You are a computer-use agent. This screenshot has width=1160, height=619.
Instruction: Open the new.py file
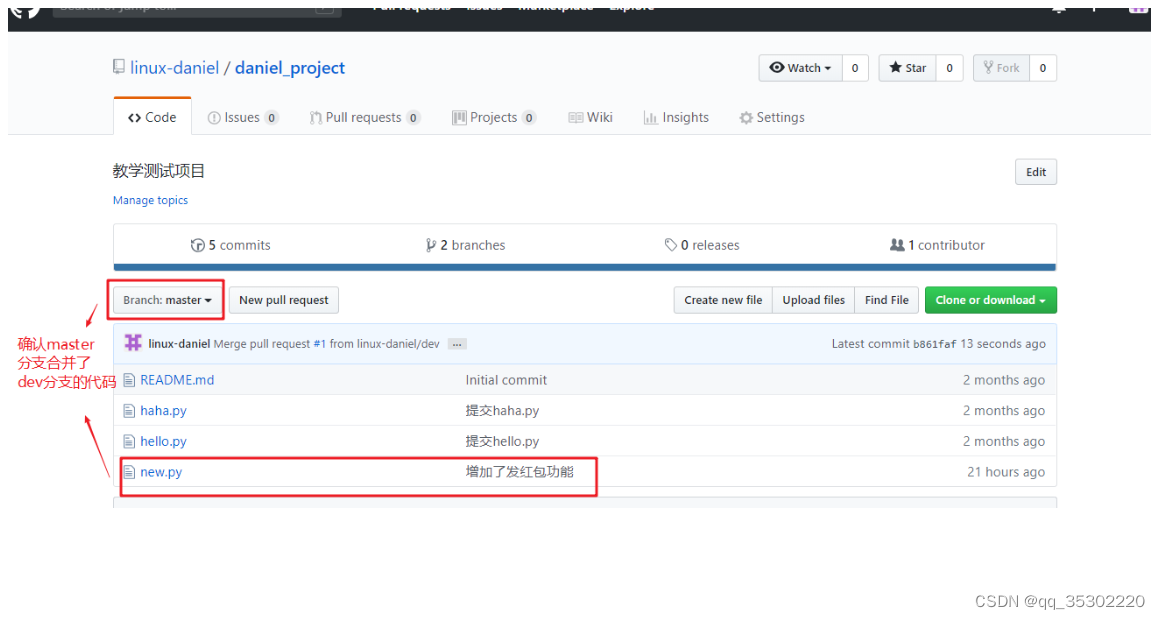pyautogui.click(x=161, y=472)
